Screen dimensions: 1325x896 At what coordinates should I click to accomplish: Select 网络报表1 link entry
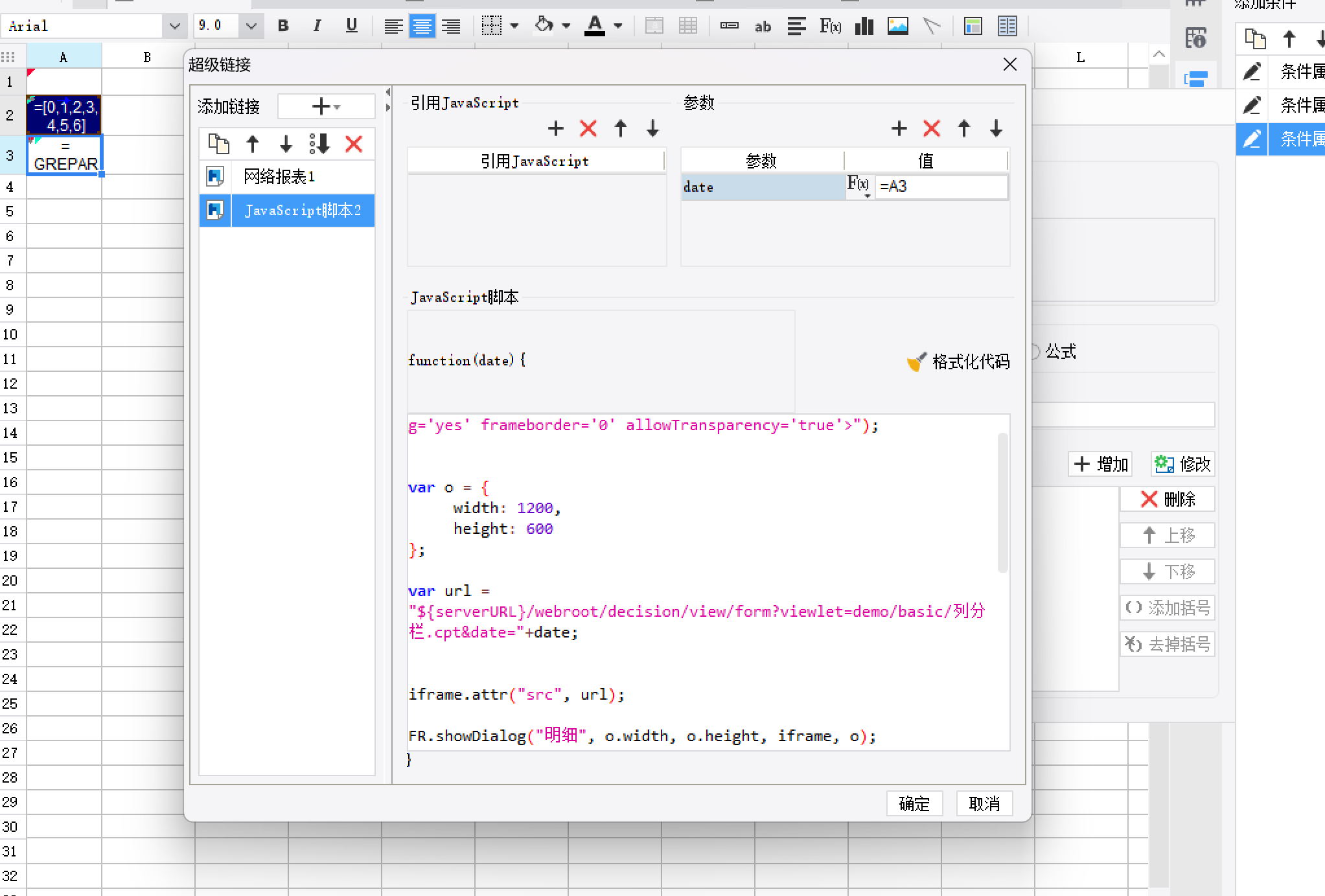[287, 176]
